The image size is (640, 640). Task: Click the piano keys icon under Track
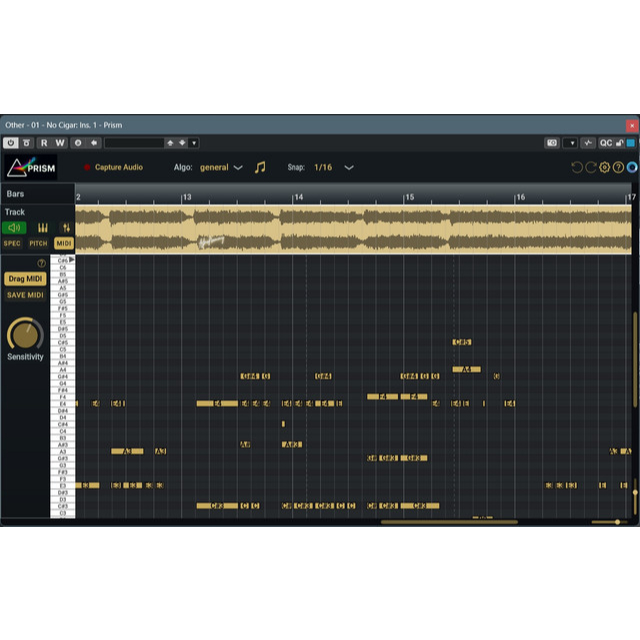(x=43, y=228)
